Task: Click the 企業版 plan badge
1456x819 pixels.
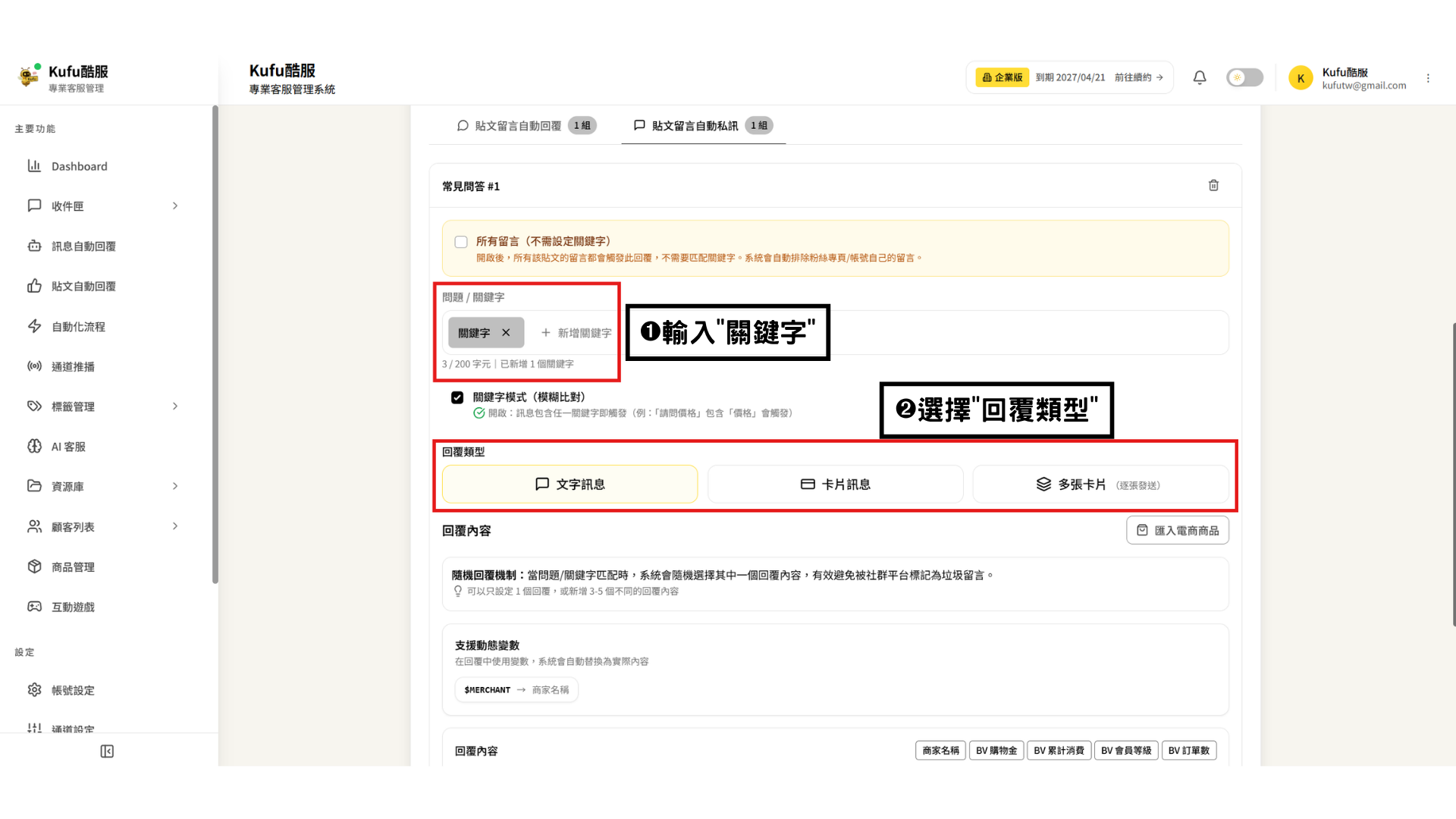Action: pyautogui.click(x=1002, y=77)
